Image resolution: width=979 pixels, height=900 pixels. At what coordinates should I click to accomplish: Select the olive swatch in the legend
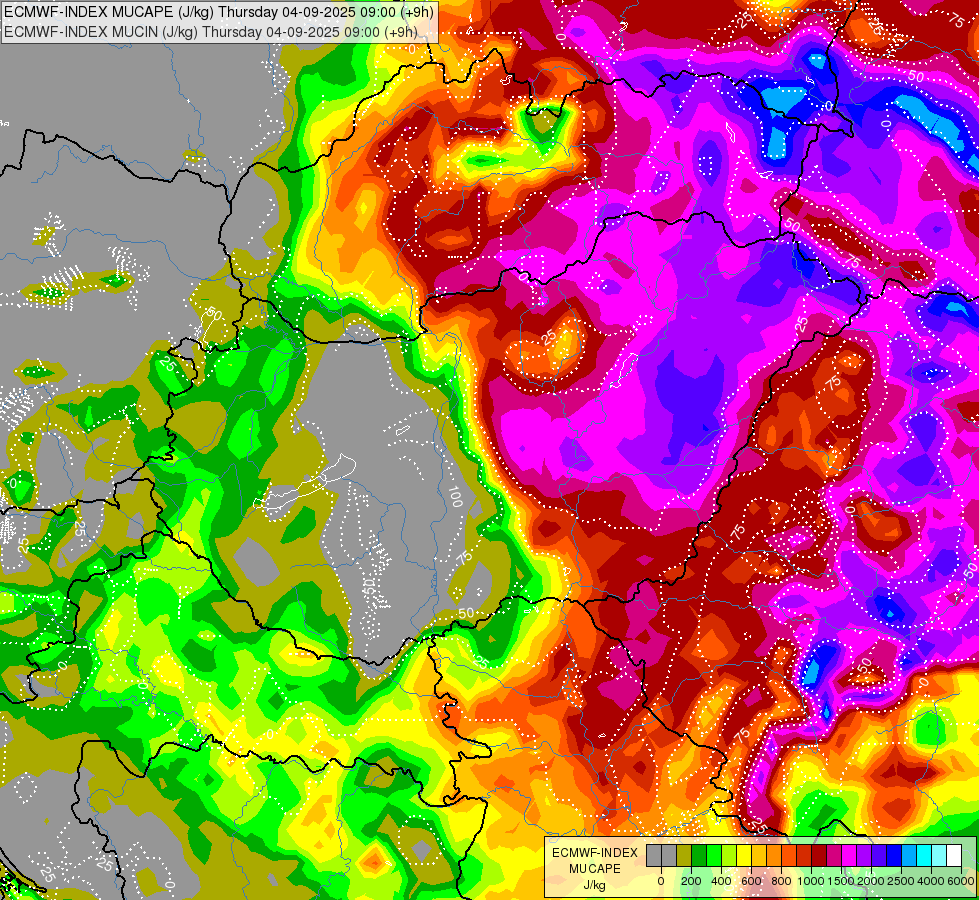click(x=684, y=855)
